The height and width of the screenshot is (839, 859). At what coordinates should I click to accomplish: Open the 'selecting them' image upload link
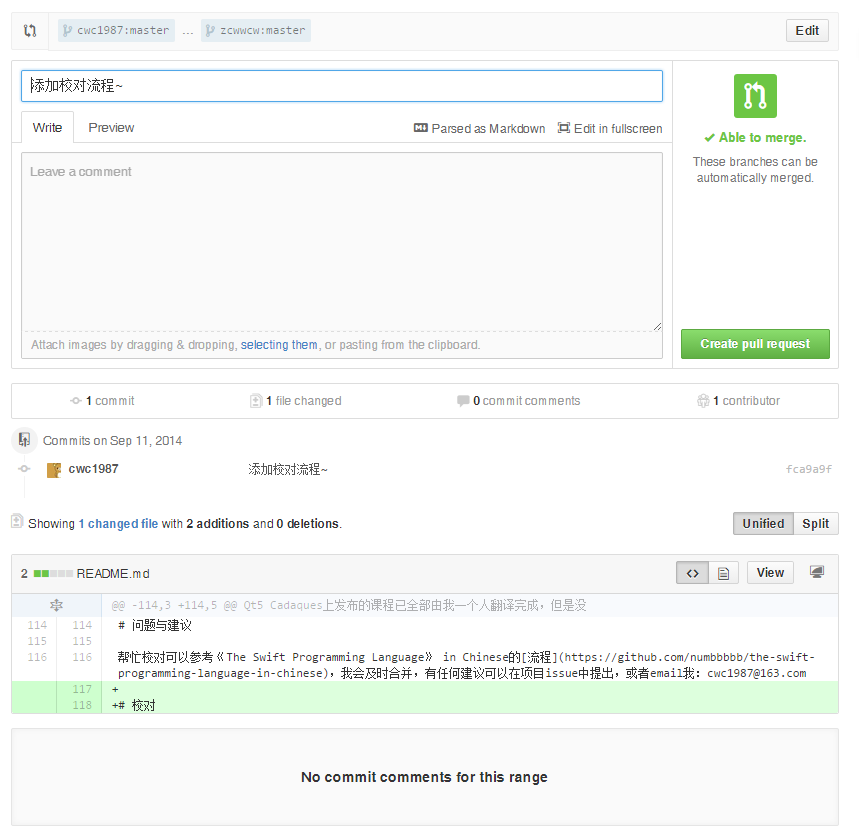click(x=279, y=345)
